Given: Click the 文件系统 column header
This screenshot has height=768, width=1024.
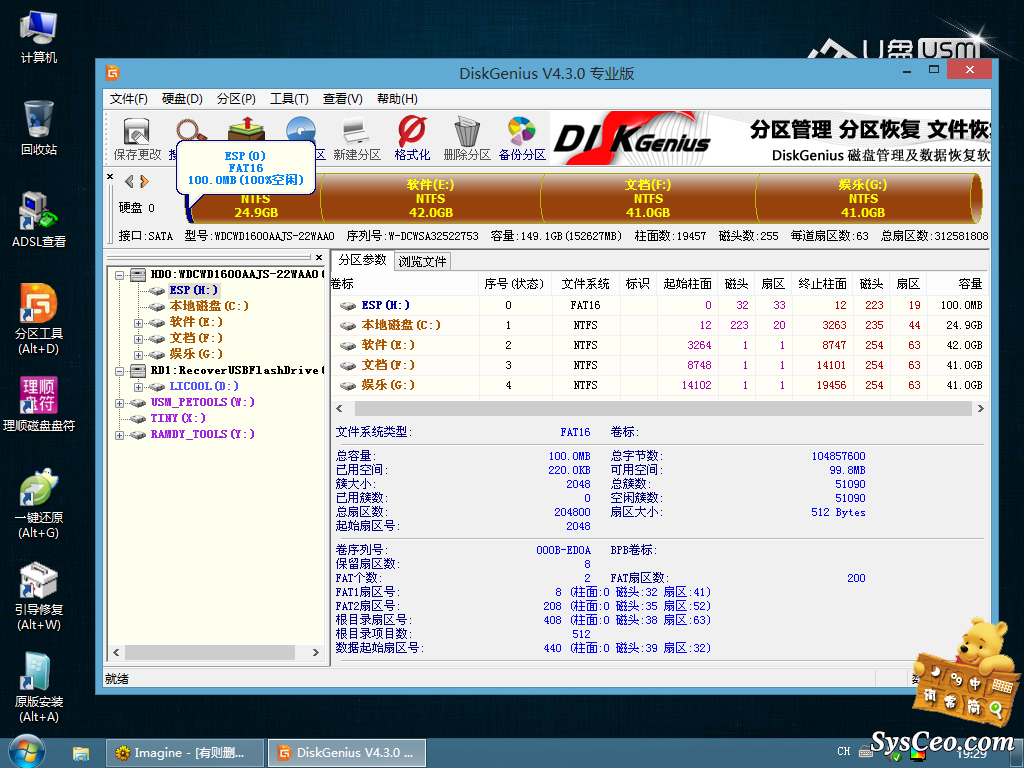Looking at the screenshot, I should [585, 283].
